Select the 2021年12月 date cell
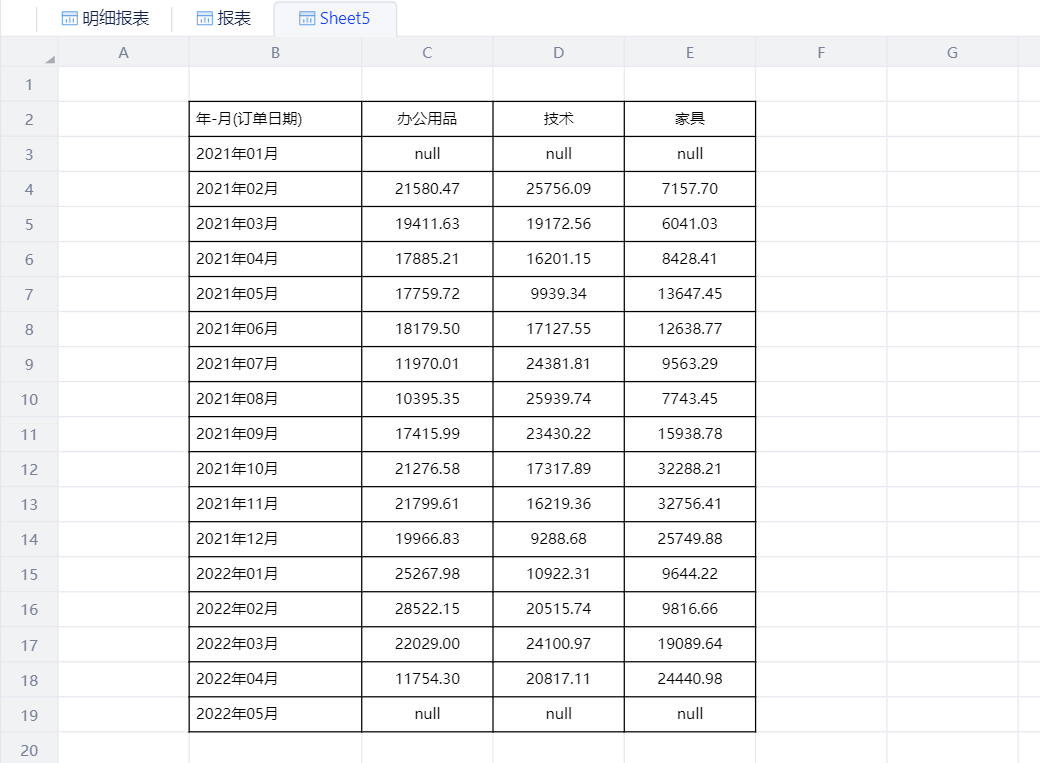This screenshot has width=1040, height=763. (275, 539)
